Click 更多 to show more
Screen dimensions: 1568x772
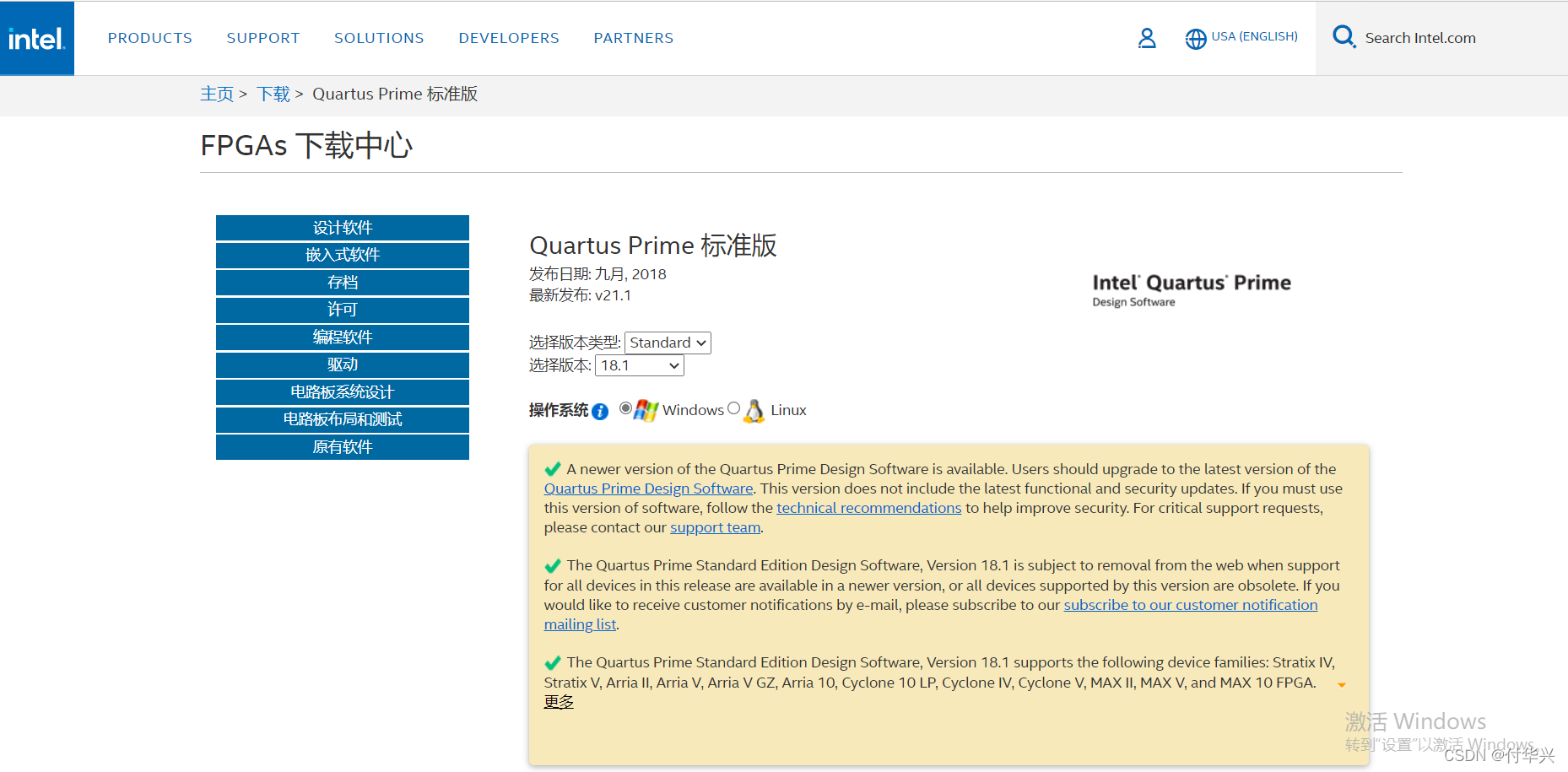point(559,702)
